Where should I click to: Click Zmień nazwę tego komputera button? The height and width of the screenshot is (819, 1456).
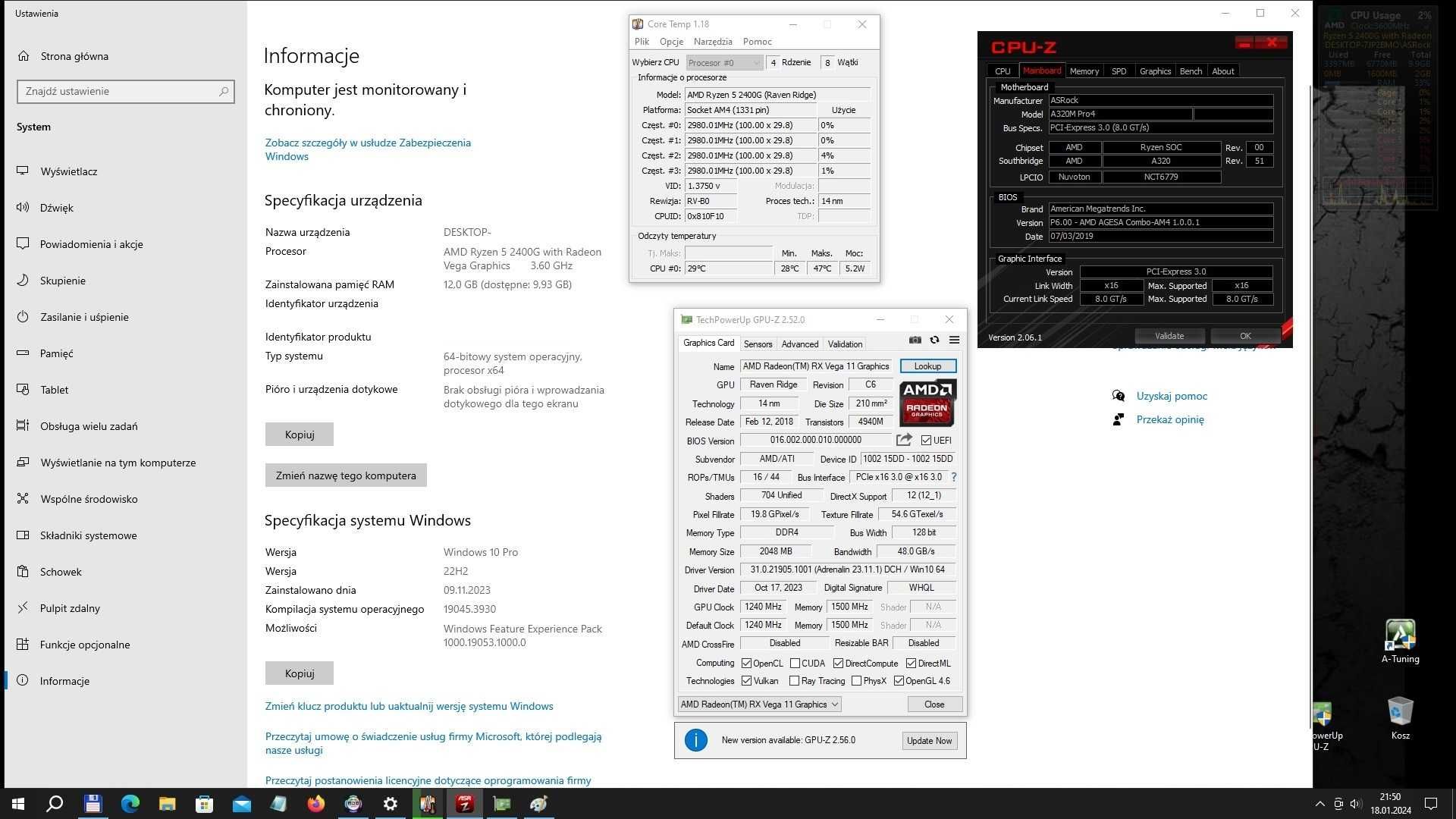coord(346,475)
